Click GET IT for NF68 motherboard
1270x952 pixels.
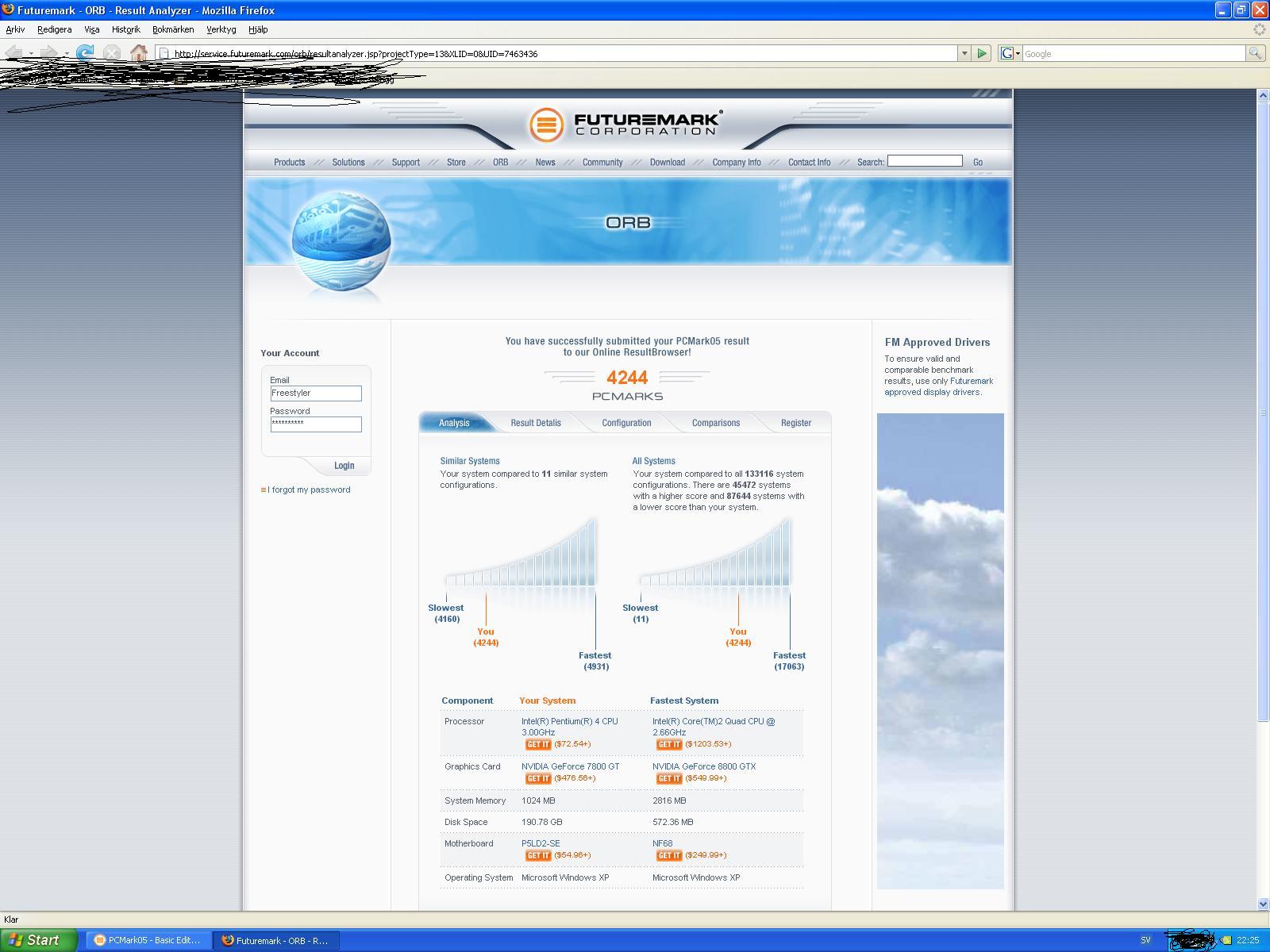669,855
